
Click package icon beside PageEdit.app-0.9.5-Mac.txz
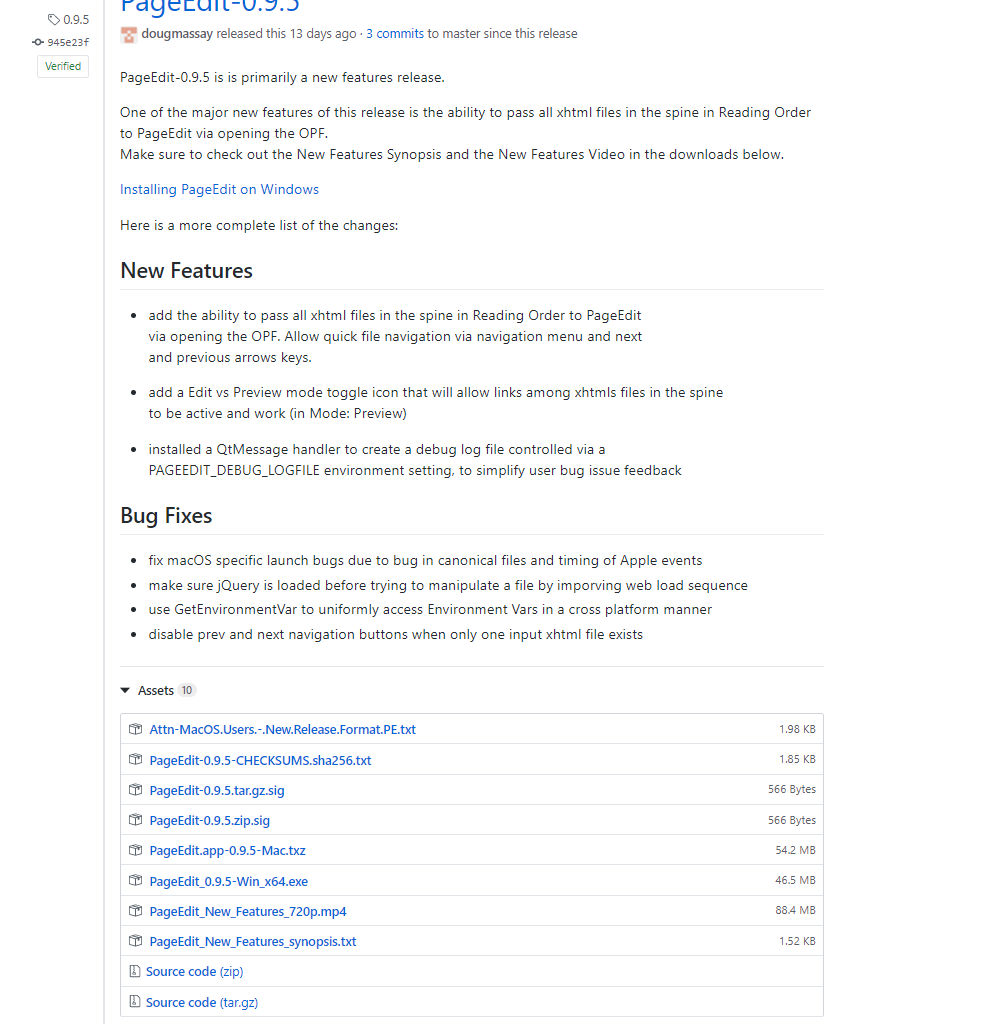135,850
